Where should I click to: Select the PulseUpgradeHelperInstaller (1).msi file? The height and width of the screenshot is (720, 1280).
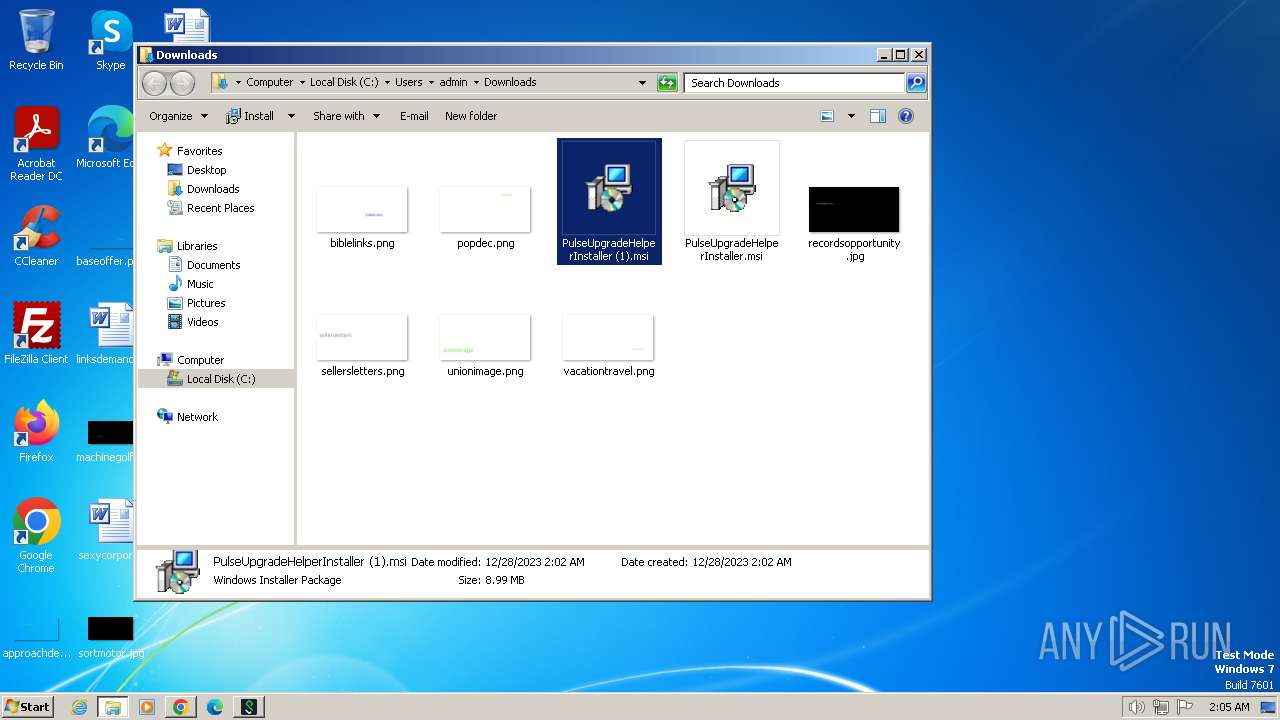(609, 202)
